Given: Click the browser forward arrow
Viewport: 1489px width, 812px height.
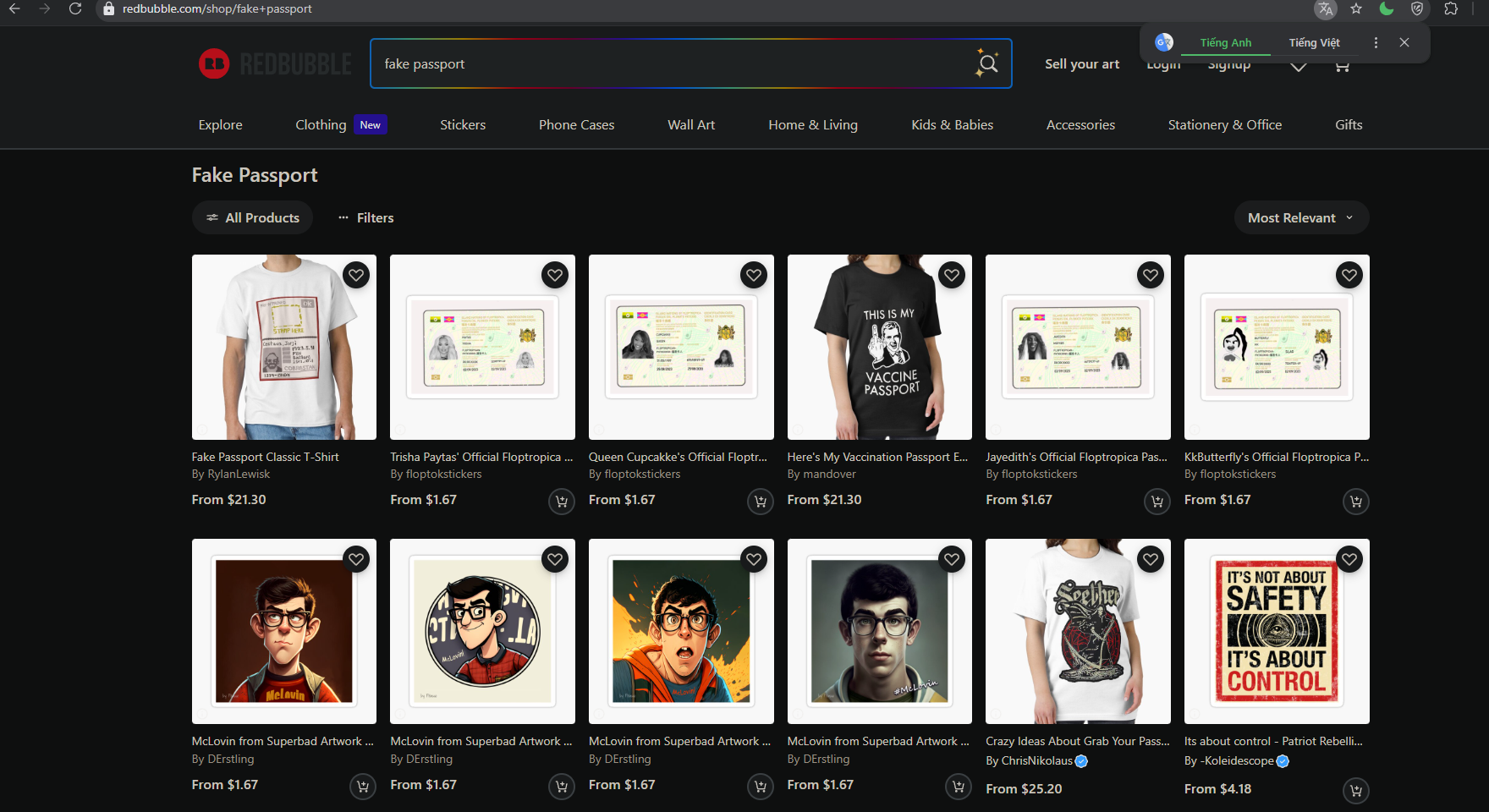Looking at the screenshot, I should click(45, 8).
